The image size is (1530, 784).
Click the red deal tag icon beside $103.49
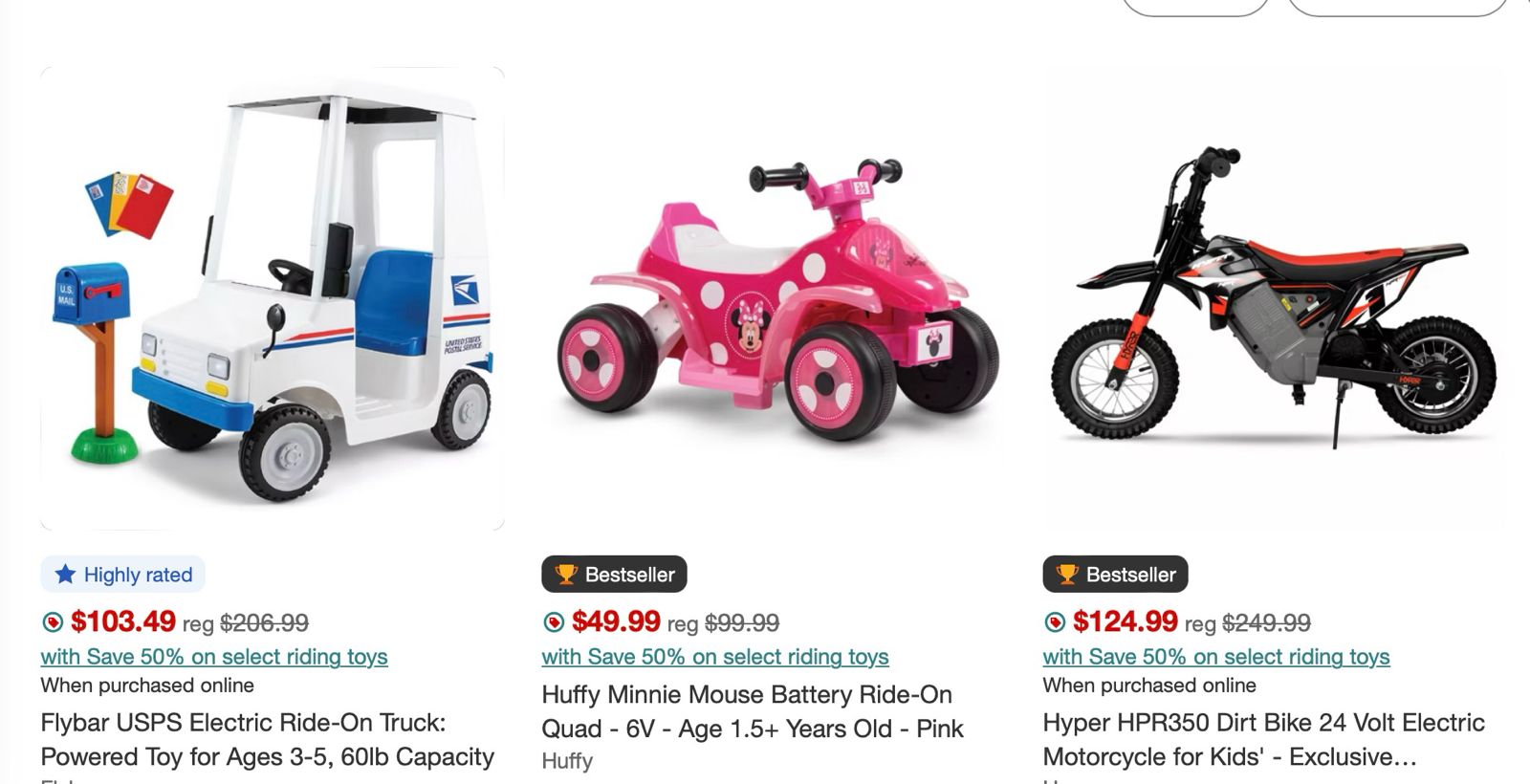point(53,621)
